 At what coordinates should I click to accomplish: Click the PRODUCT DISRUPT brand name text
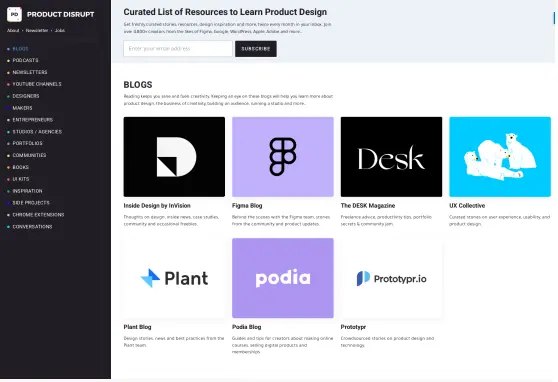pyautogui.click(x=60, y=15)
